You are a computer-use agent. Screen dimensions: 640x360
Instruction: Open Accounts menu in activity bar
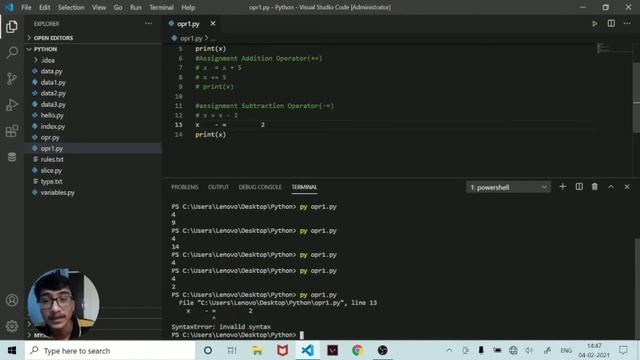pos(12,300)
